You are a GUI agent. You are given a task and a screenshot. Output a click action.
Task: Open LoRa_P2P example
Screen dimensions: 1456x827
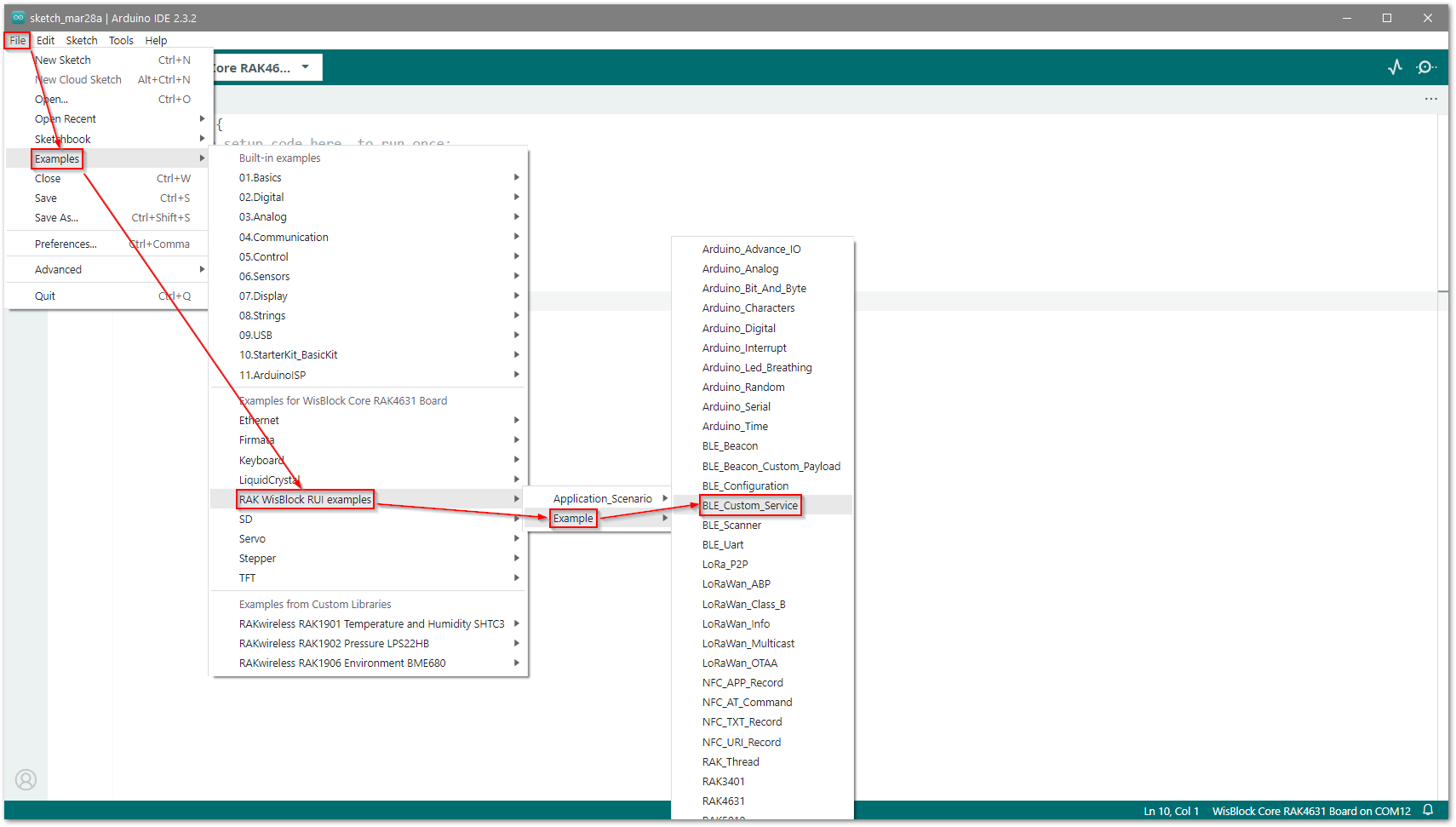pos(763,564)
